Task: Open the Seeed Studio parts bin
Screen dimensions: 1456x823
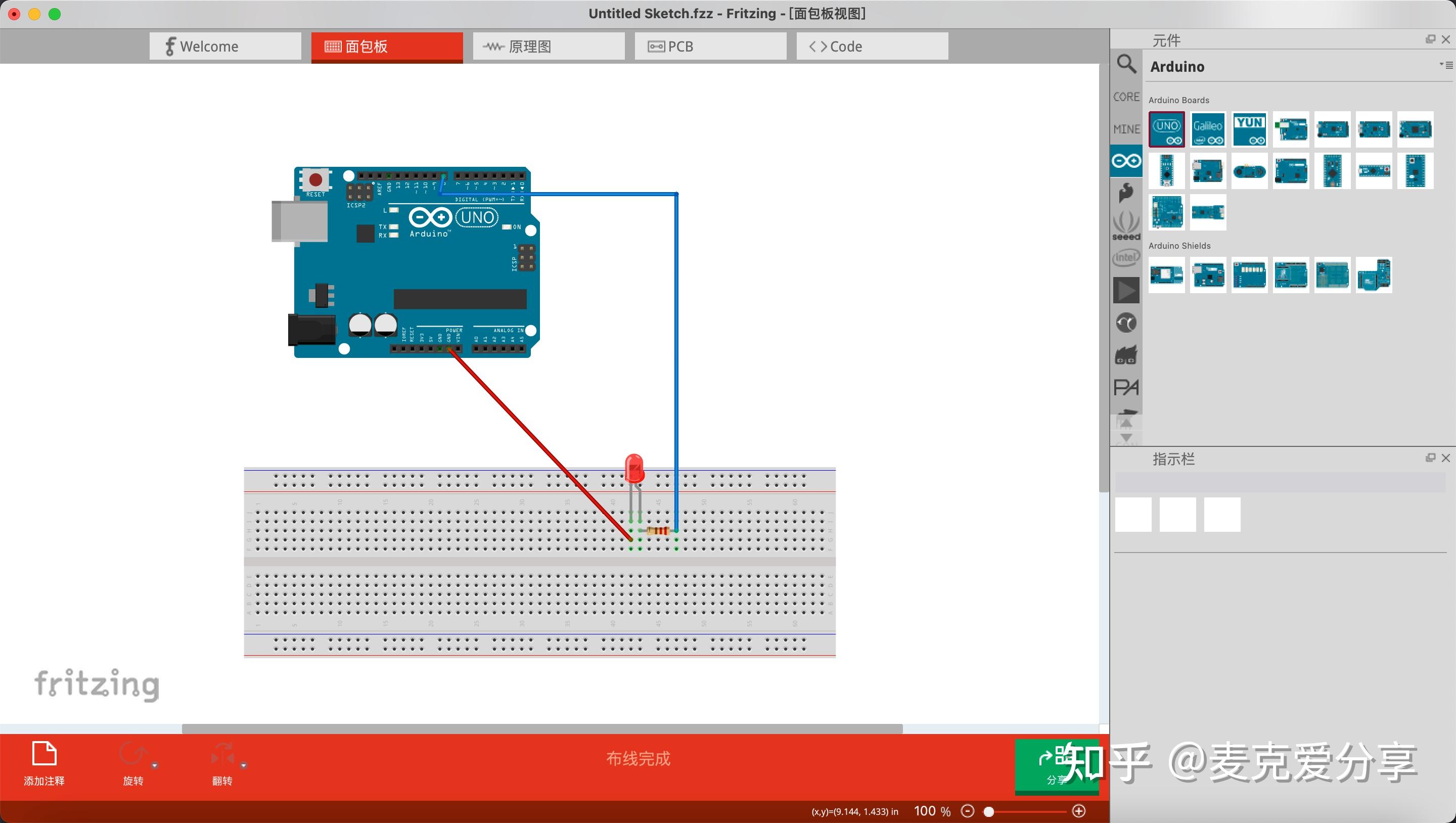Action: point(1126,225)
